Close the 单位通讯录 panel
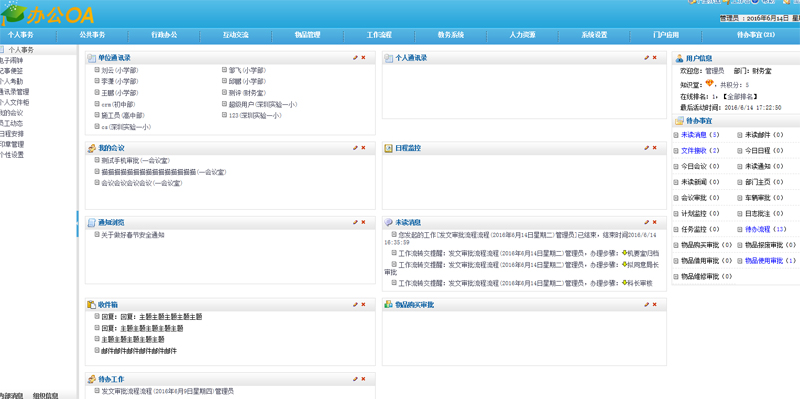The image size is (800, 399). click(x=363, y=58)
